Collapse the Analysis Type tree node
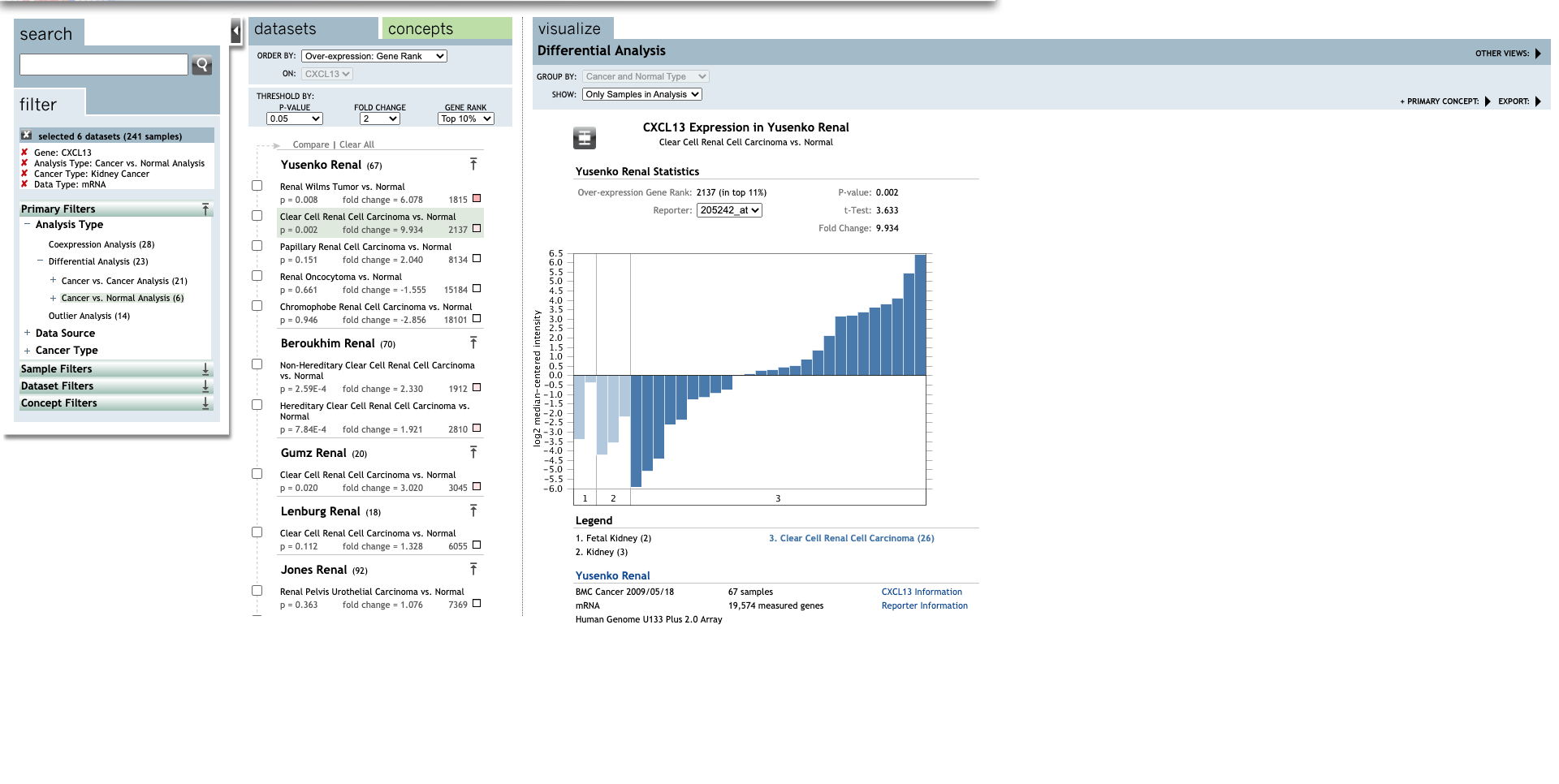 27,224
